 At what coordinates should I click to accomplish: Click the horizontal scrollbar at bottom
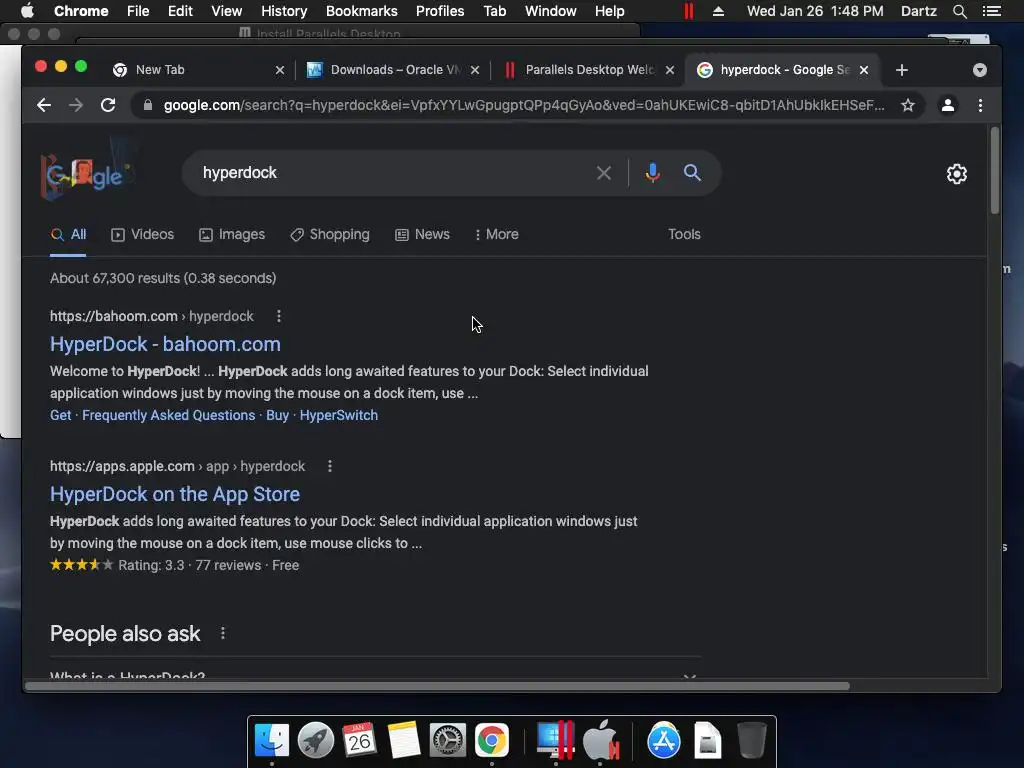tap(438, 686)
